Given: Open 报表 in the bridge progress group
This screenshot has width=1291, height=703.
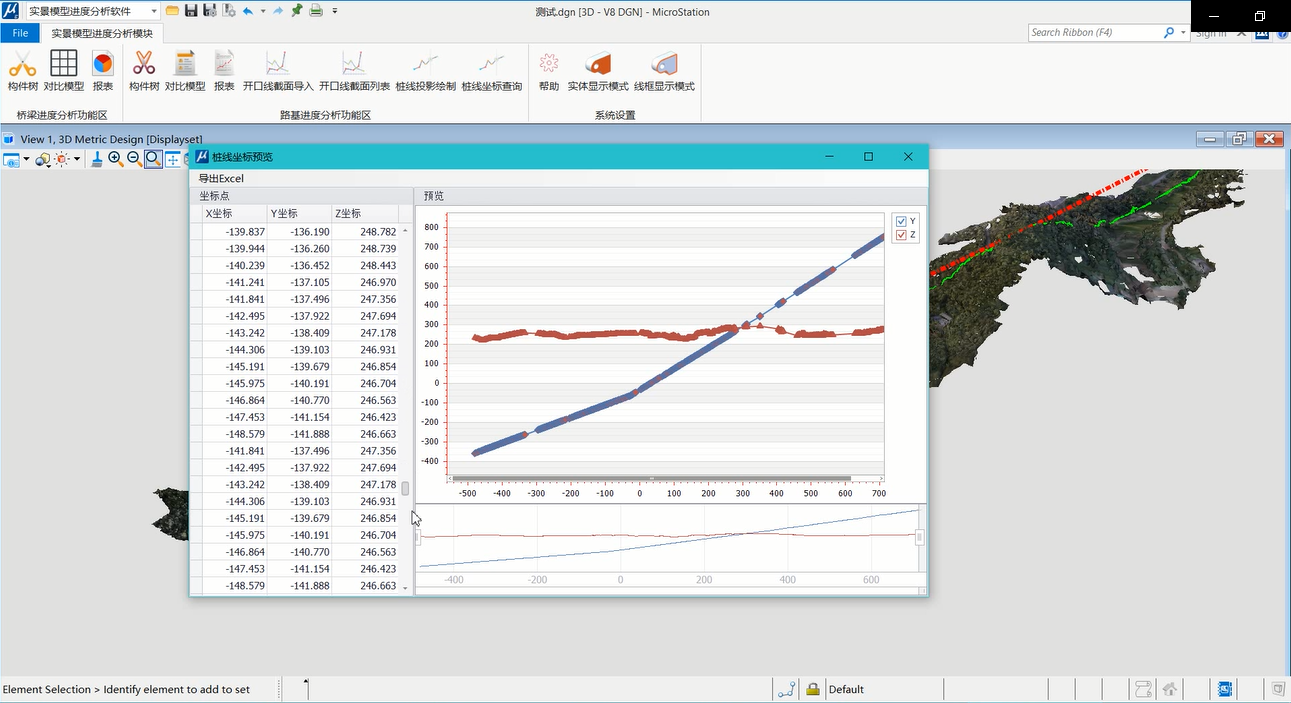Looking at the screenshot, I should pos(103,71).
